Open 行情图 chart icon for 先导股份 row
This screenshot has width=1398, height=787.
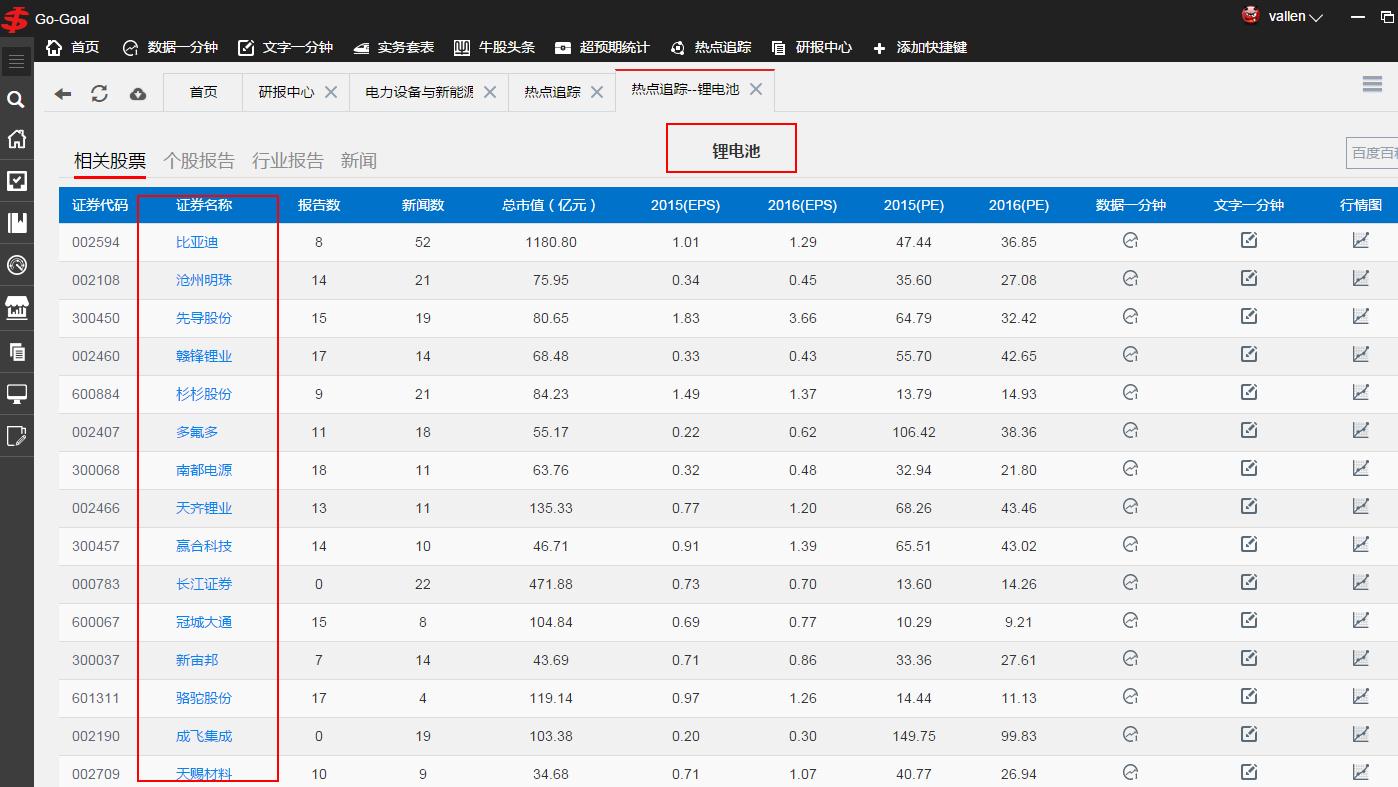tap(1360, 317)
